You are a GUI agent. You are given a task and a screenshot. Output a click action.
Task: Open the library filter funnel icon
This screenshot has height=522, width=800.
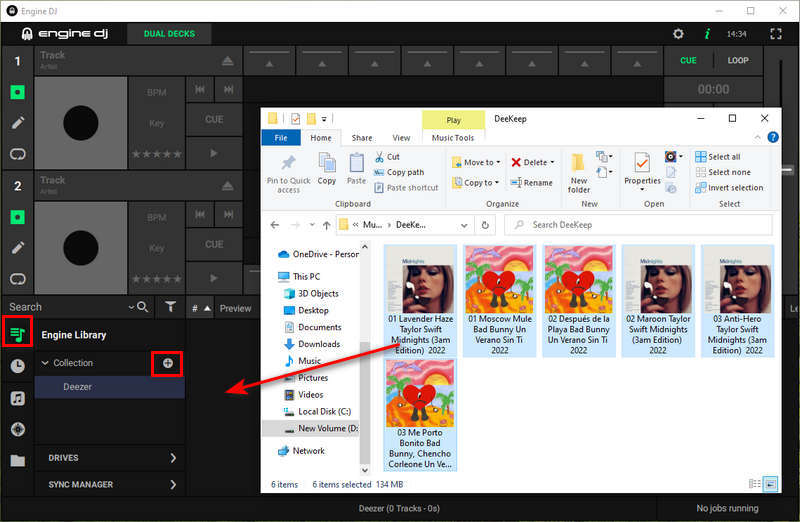(170, 307)
